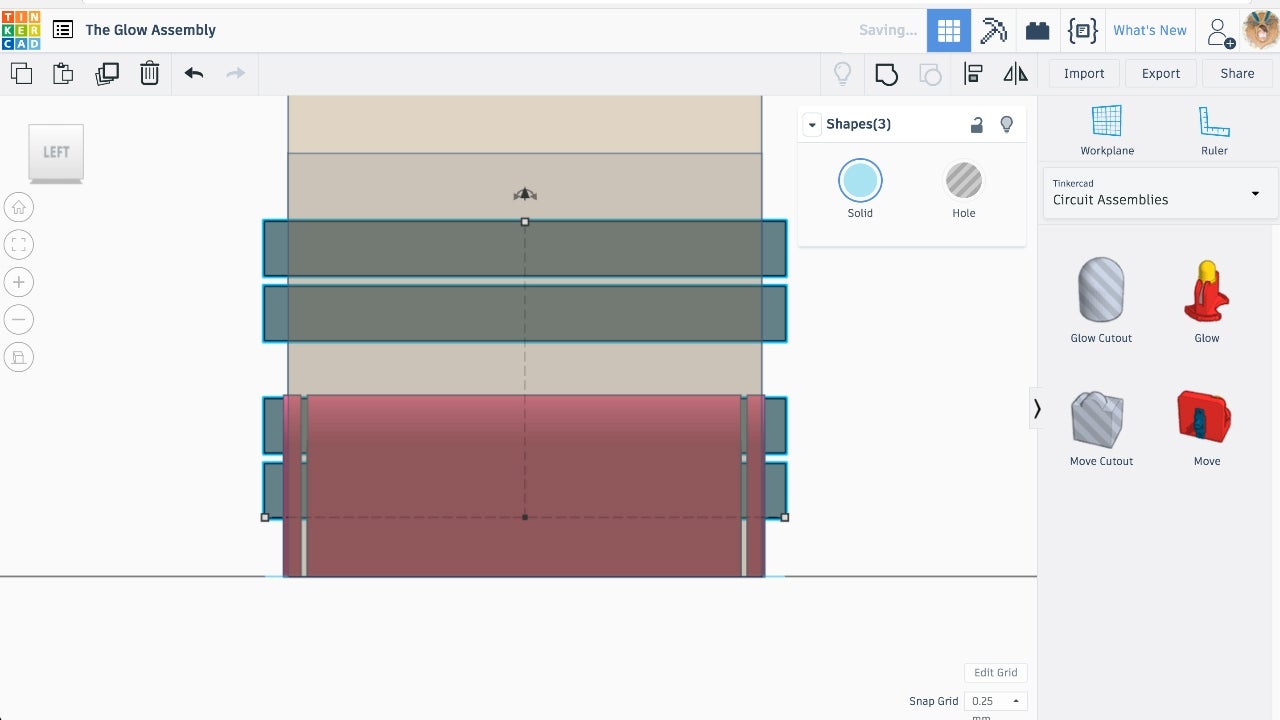Image resolution: width=1280 pixels, height=720 pixels.
Task: Place a new Workplane
Action: [1107, 130]
